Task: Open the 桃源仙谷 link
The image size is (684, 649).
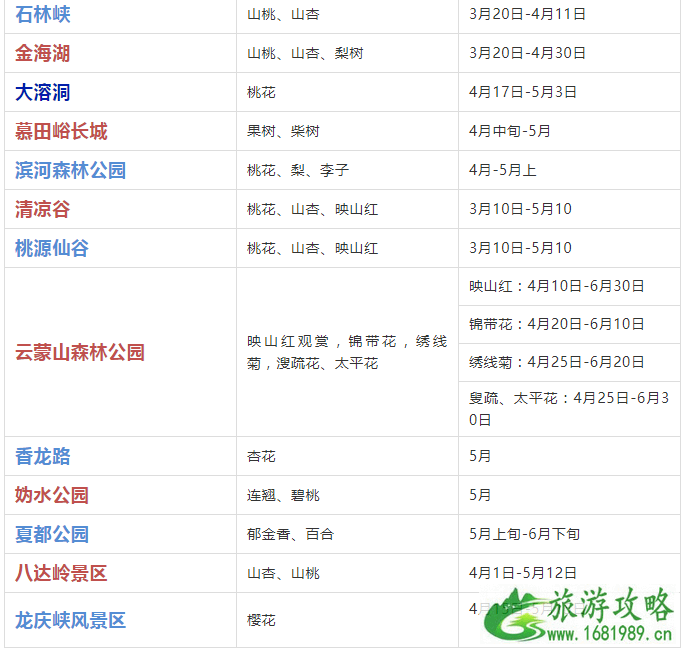Action: point(52,248)
